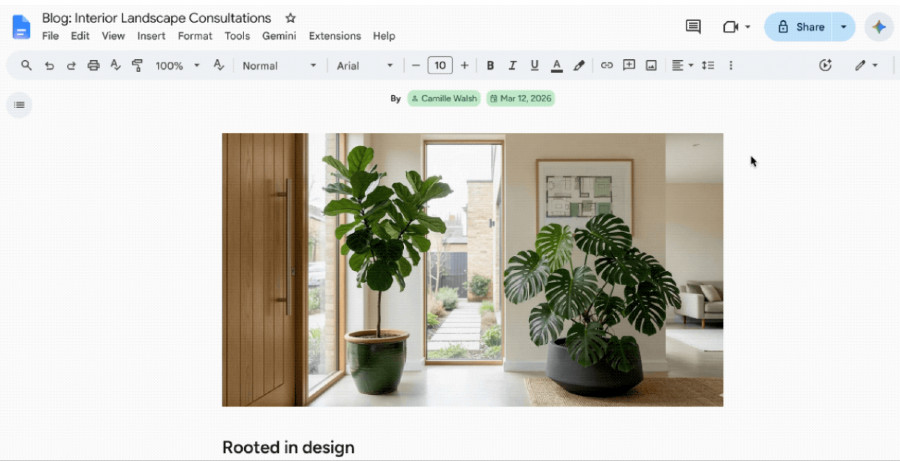Open the Normal paragraph style dropdown

(x=279, y=65)
